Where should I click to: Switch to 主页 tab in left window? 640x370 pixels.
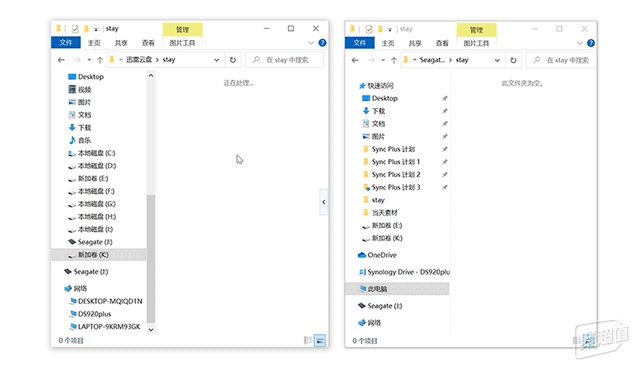(94, 43)
